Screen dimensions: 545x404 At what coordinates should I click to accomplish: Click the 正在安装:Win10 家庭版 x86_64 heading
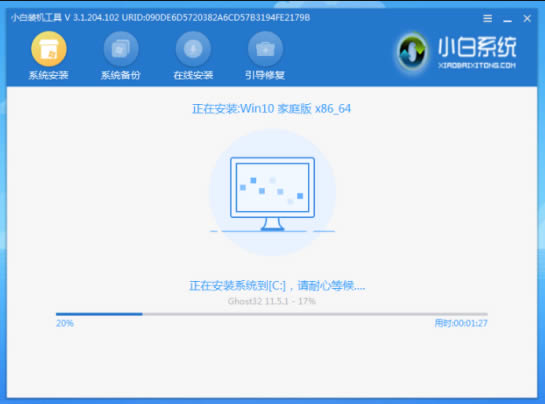click(271, 109)
